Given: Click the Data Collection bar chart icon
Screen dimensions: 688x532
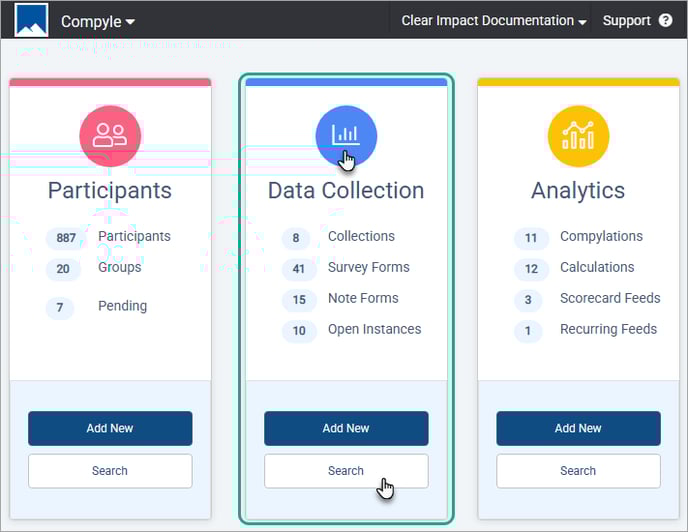Looking at the screenshot, I should point(346,136).
